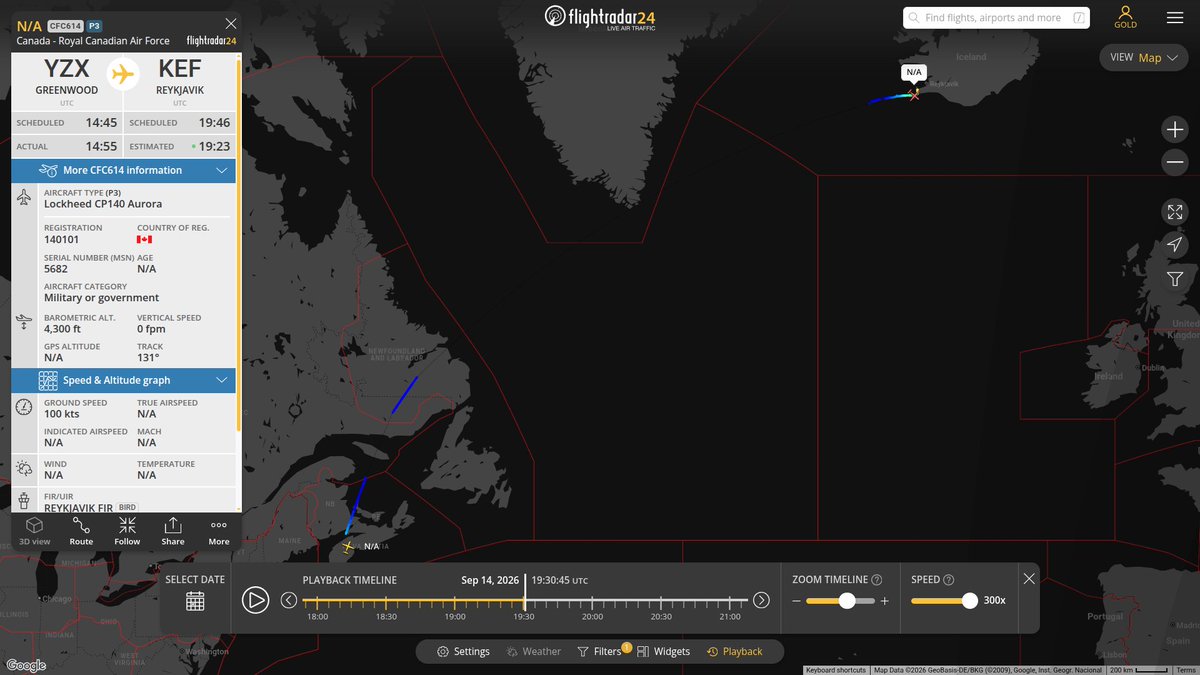Click the yellow airplane route icon
The image size is (1200, 675).
pyautogui.click(x=123, y=74)
